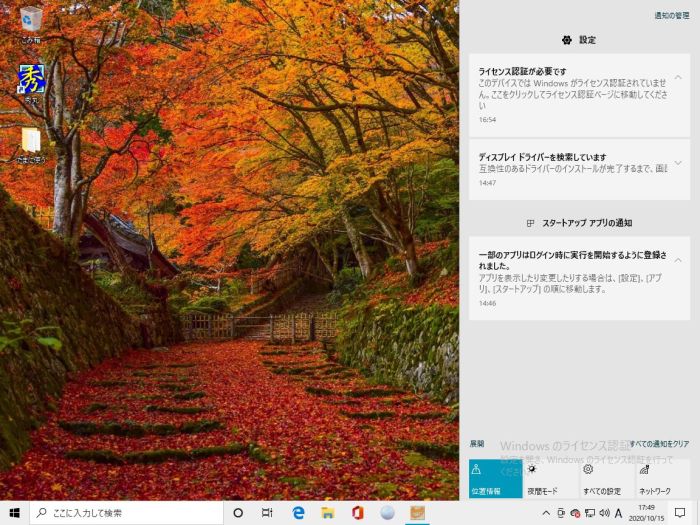The height and width of the screenshot is (525, 700).
Task: Expand the display driver notification chevron
Action: coord(678,162)
